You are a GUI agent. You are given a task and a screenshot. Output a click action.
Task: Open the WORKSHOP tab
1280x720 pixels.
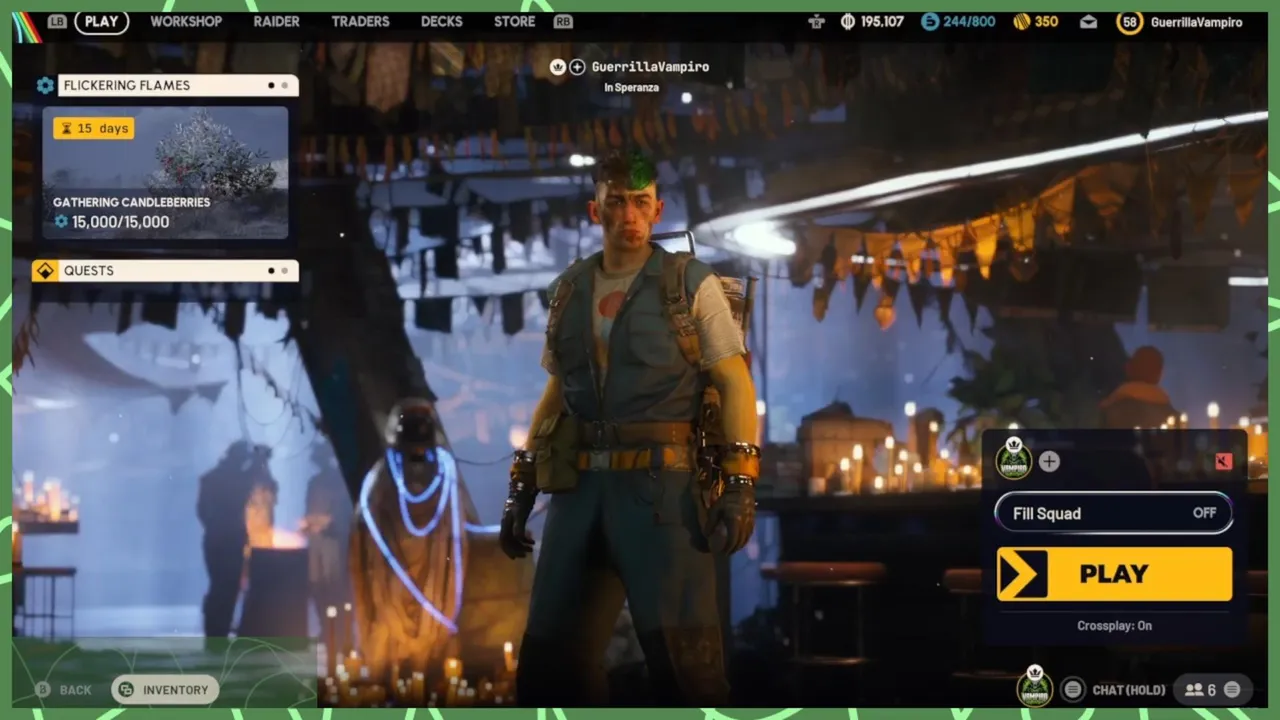point(186,21)
